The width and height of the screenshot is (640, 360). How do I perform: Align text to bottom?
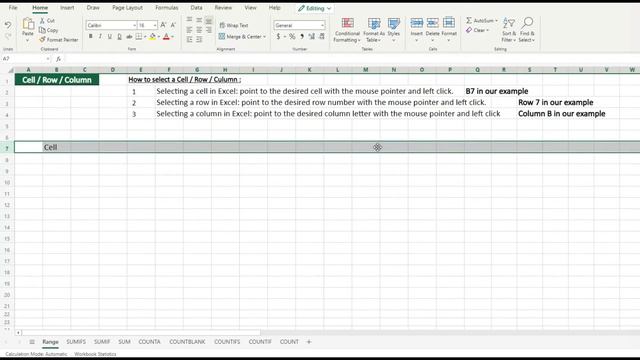click(209, 20)
